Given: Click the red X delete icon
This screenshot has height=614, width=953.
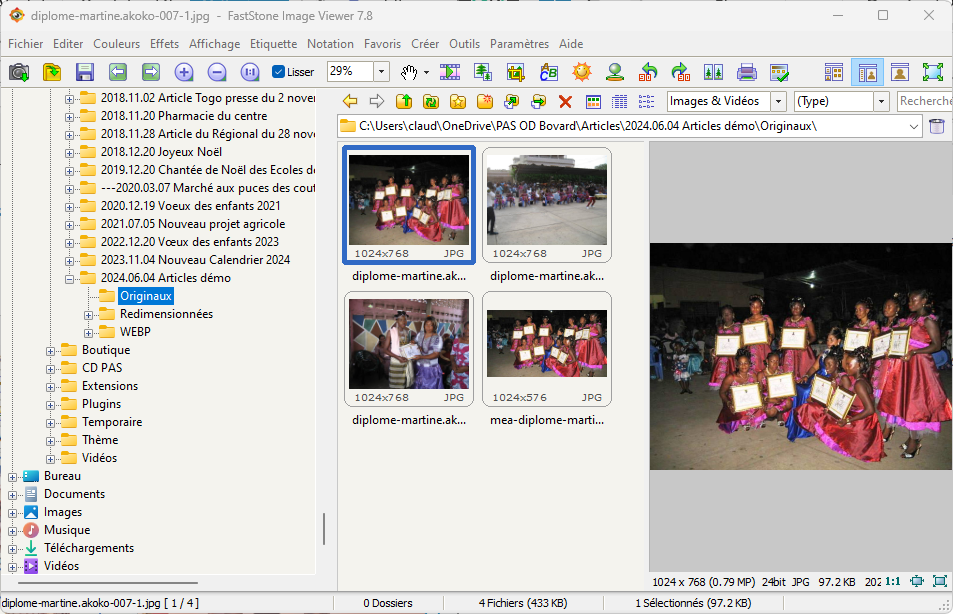Looking at the screenshot, I should click(x=565, y=101).
